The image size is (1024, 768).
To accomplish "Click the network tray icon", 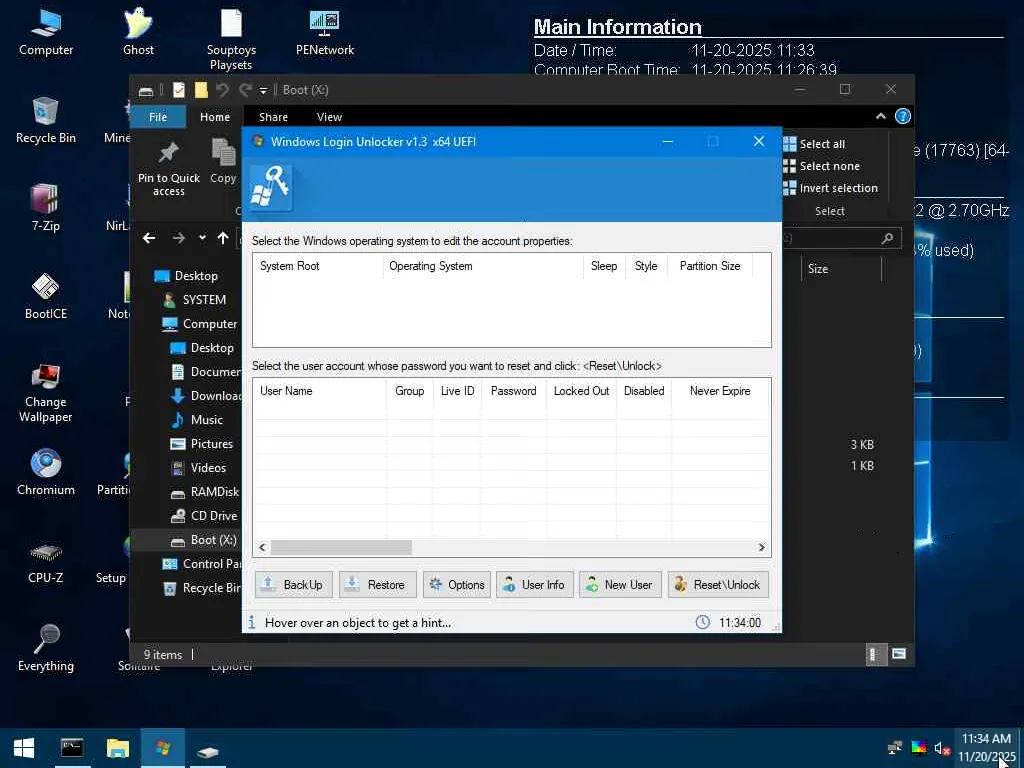I will pyautogui.click(x=895, y=748).
